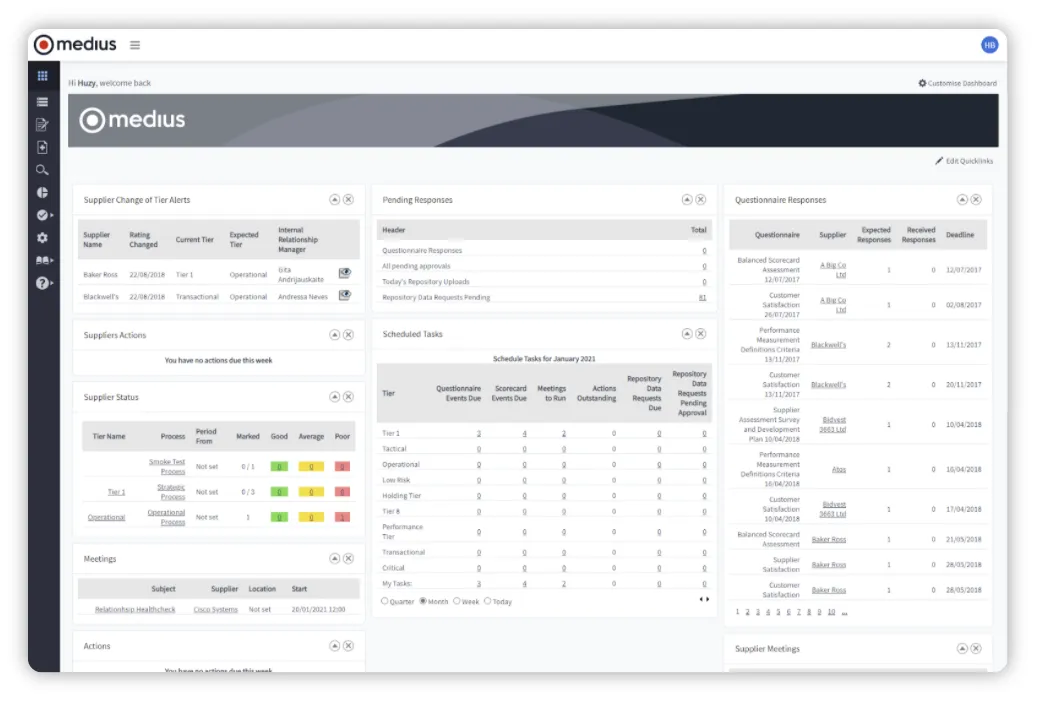
Task: Collapse the Supplier Meetings widget
Action: pyautogui.click(x=962, y=648)
